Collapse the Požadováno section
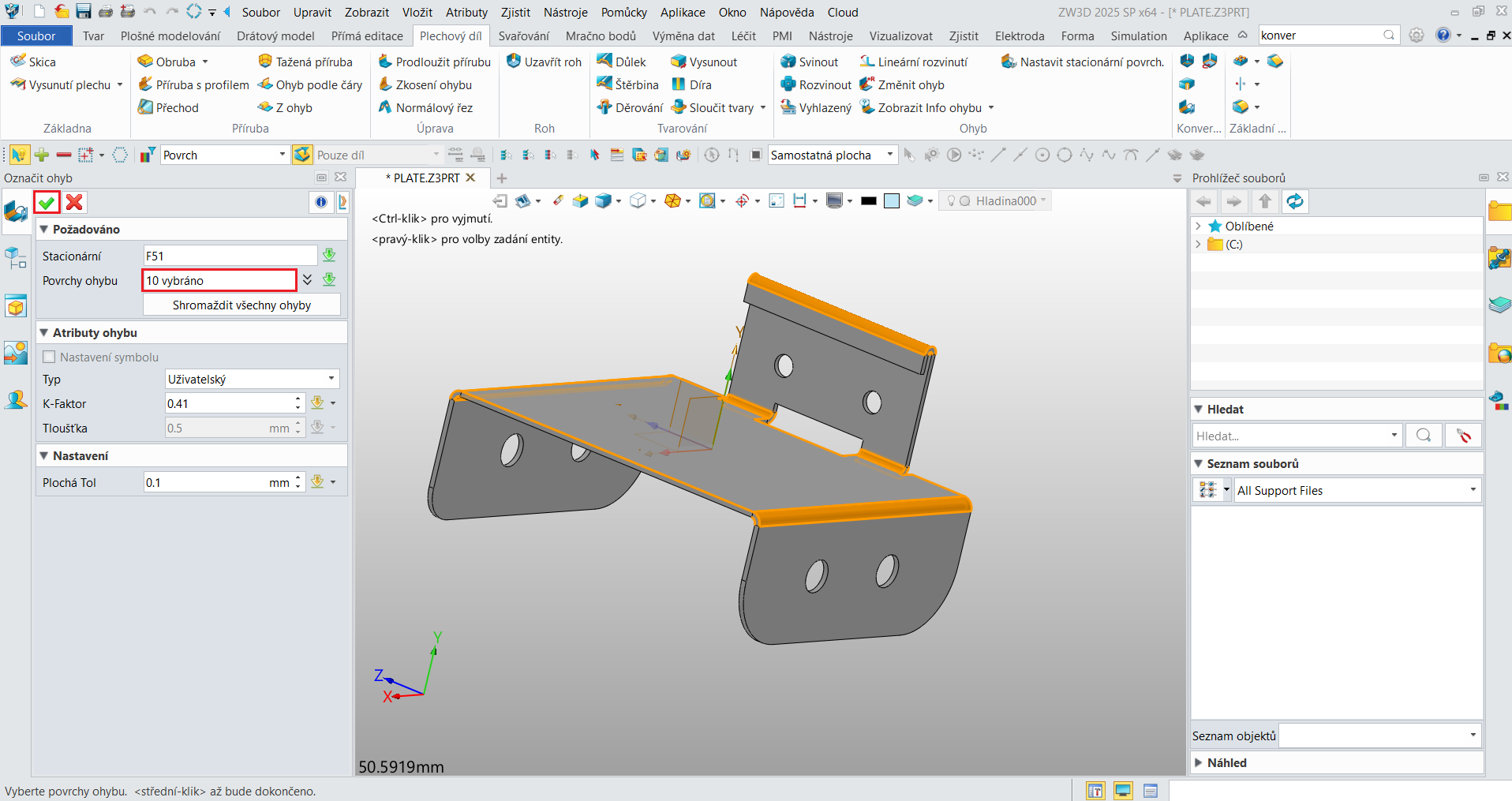Viewport: 1512px width, 801px height. coord(44,229)
